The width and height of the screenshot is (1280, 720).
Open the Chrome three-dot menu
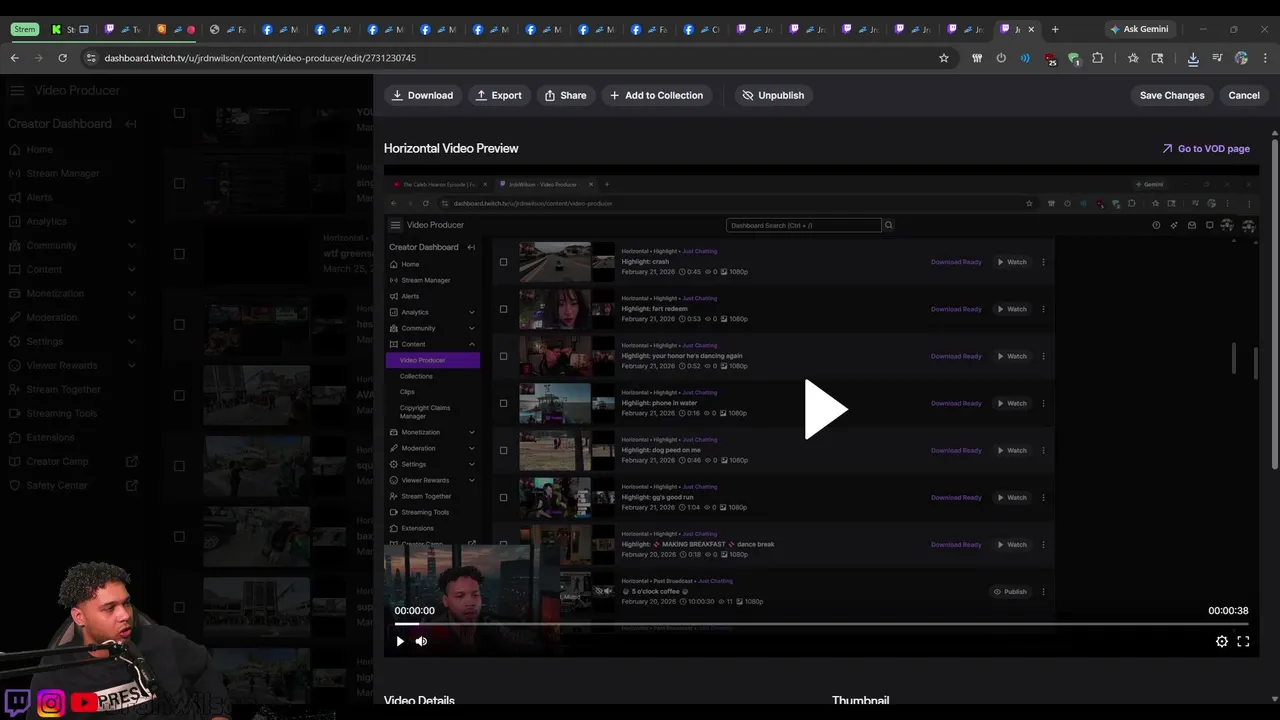pyautogui.click(x=1265, y=58)
